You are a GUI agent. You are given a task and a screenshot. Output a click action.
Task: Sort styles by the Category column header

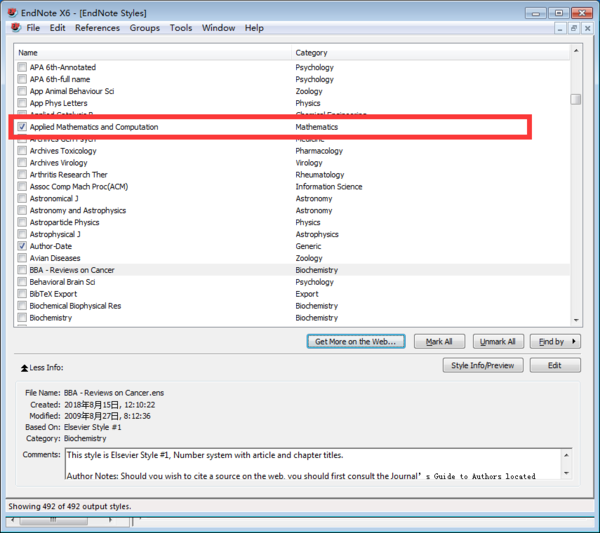pos(430,53)
